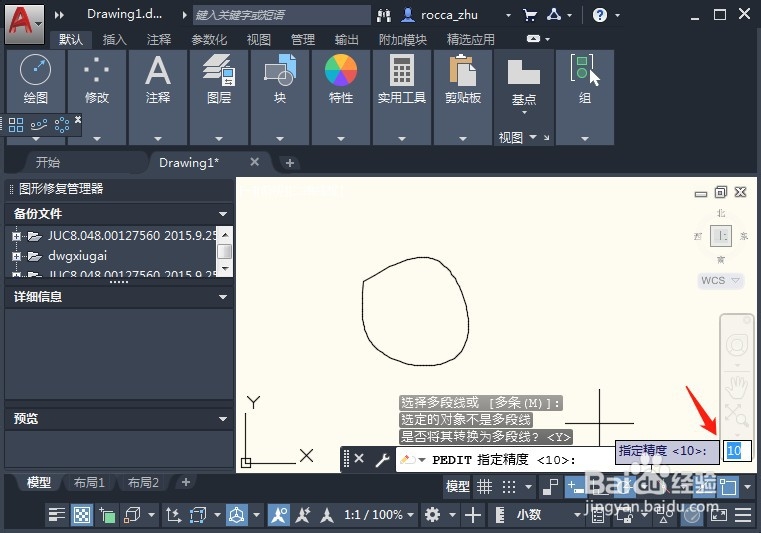Image resolution: width=761 pixels, height=533 pixels.
Task: Collapse the 备份文件 section
Action: 223,214
